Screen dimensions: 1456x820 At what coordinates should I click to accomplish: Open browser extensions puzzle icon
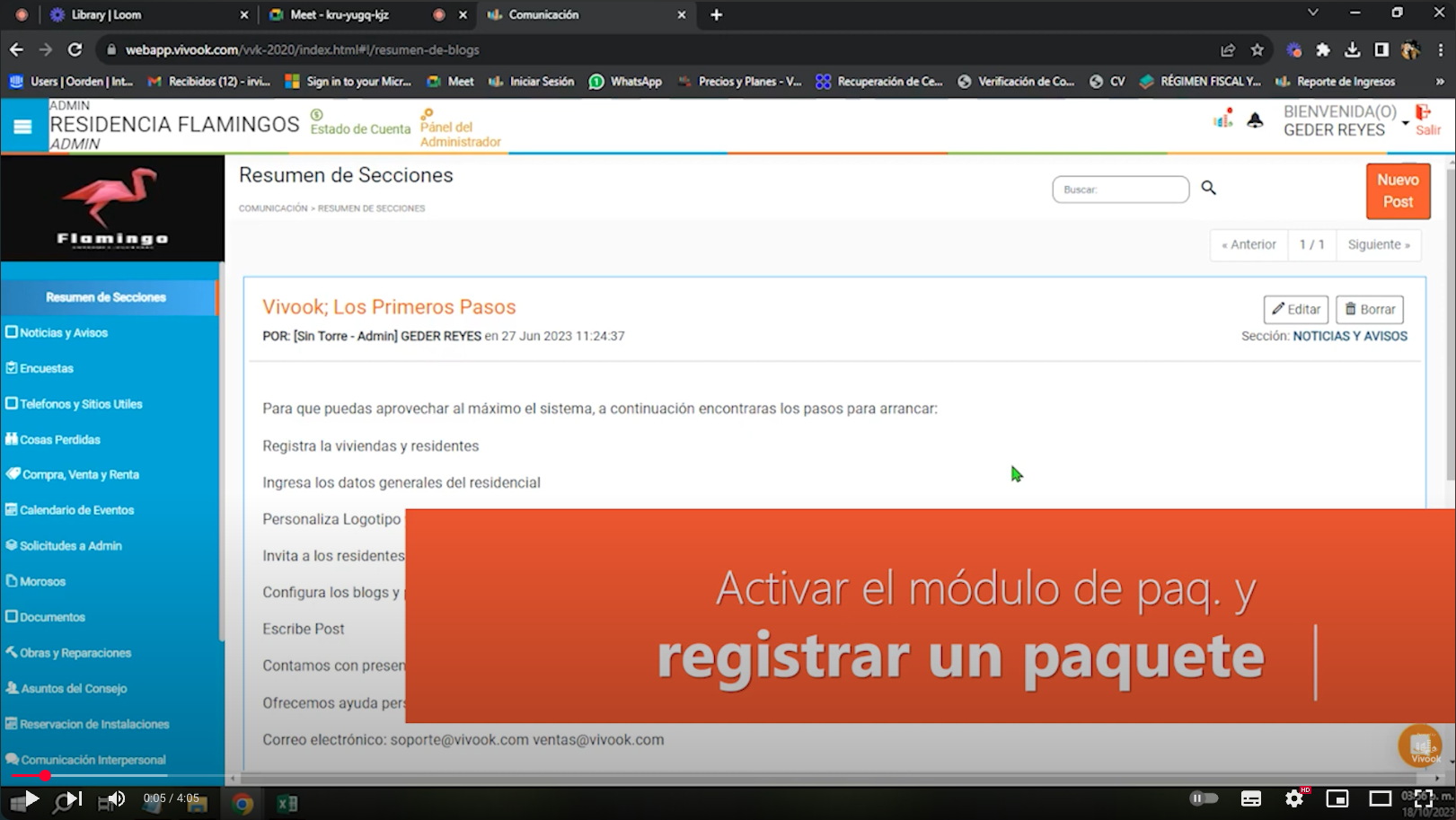[1322, 49]
